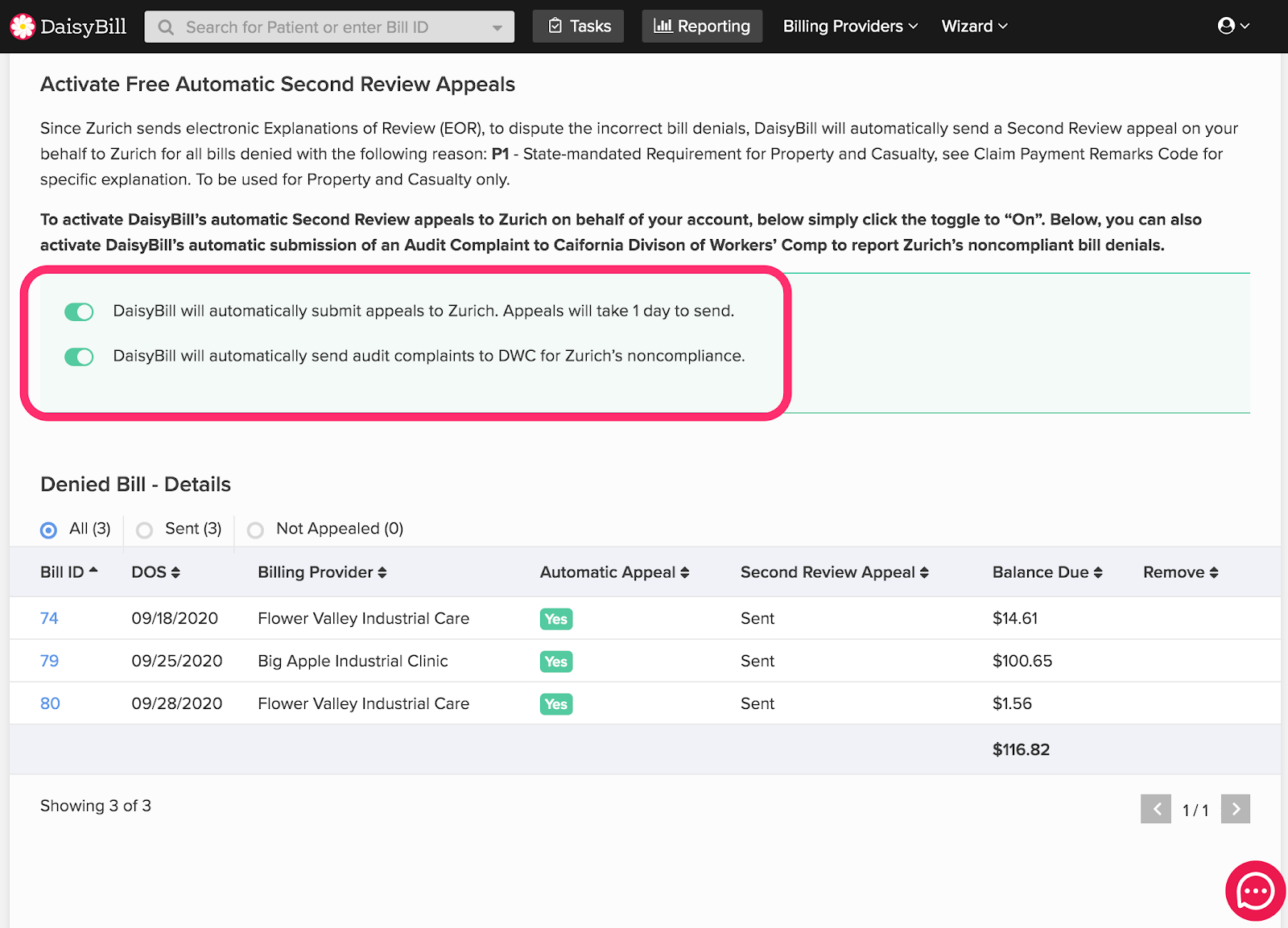Toggle automatic DWC audit complaints switch

[x=79, y=357]
